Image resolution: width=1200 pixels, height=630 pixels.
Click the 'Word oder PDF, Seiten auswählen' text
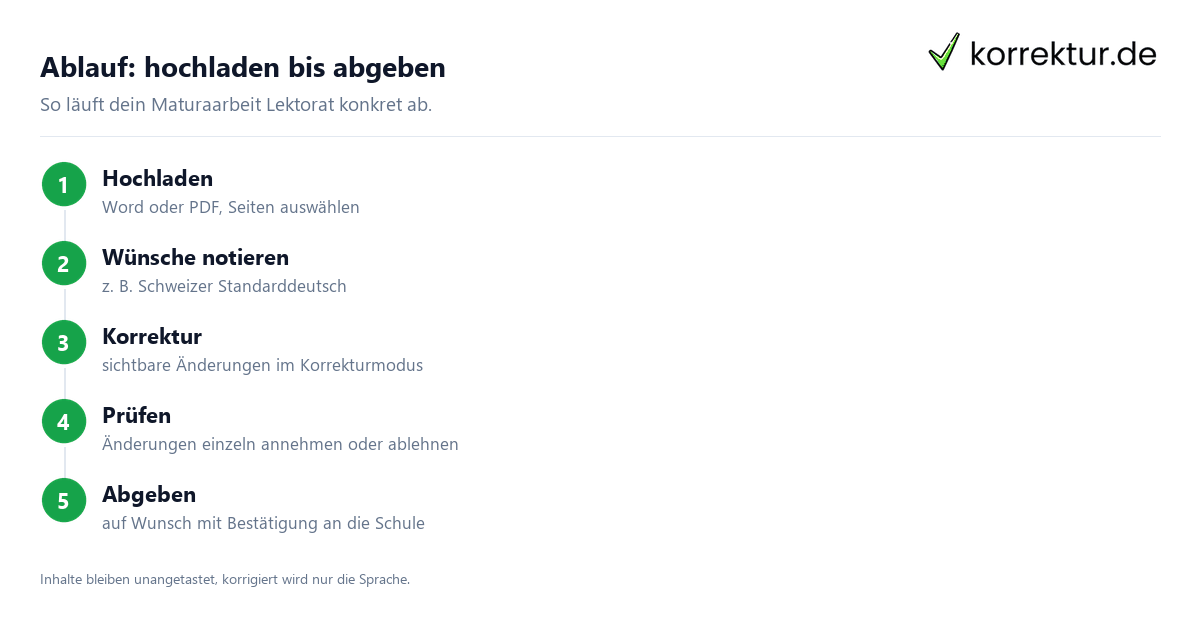coord(231,208)
